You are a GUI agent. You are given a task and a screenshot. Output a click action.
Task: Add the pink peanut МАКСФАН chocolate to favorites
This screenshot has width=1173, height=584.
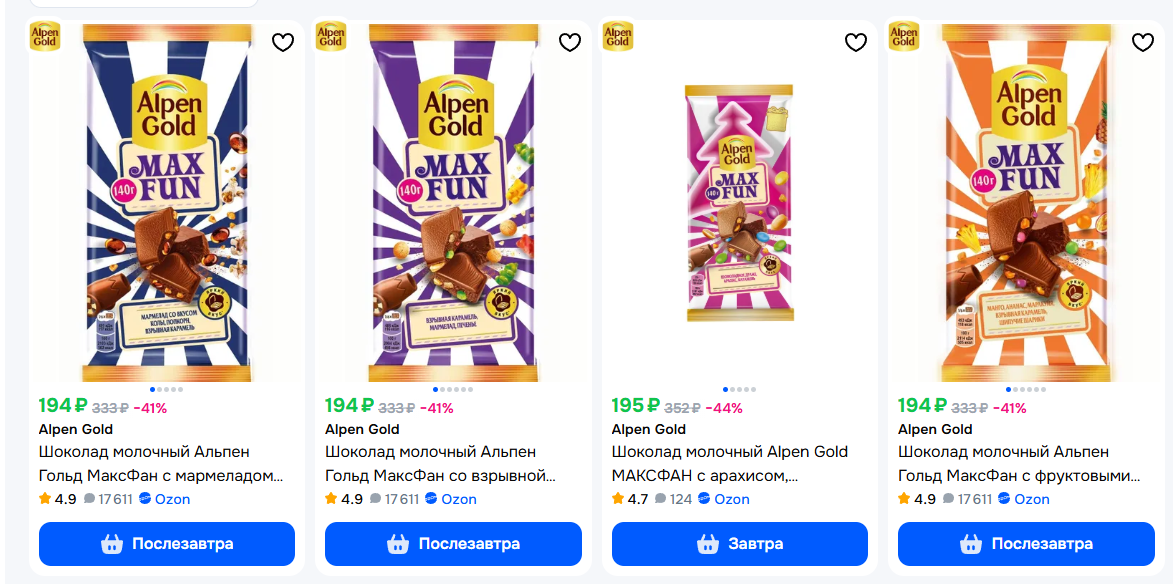[856, 43]
